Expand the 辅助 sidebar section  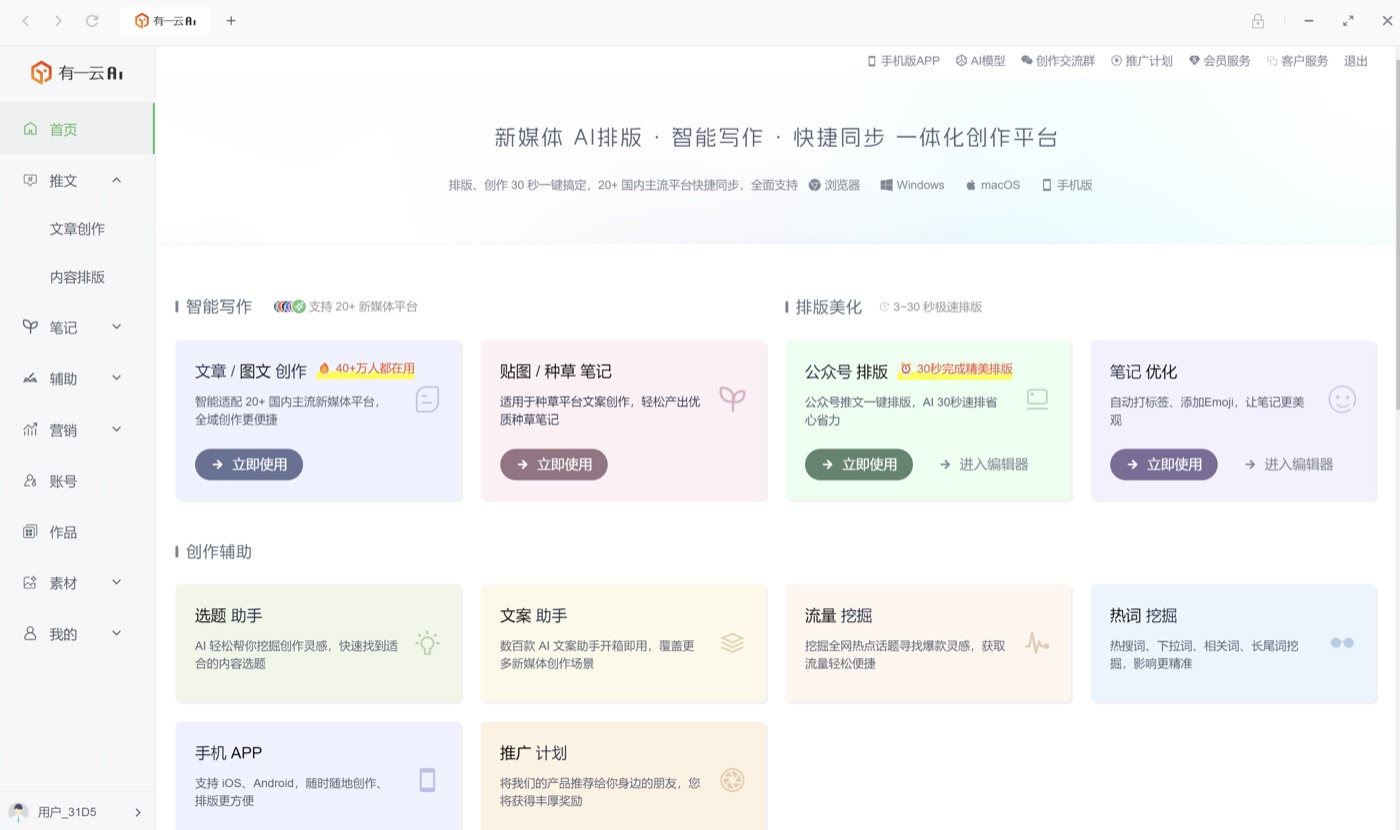click(x=116, y=378)
